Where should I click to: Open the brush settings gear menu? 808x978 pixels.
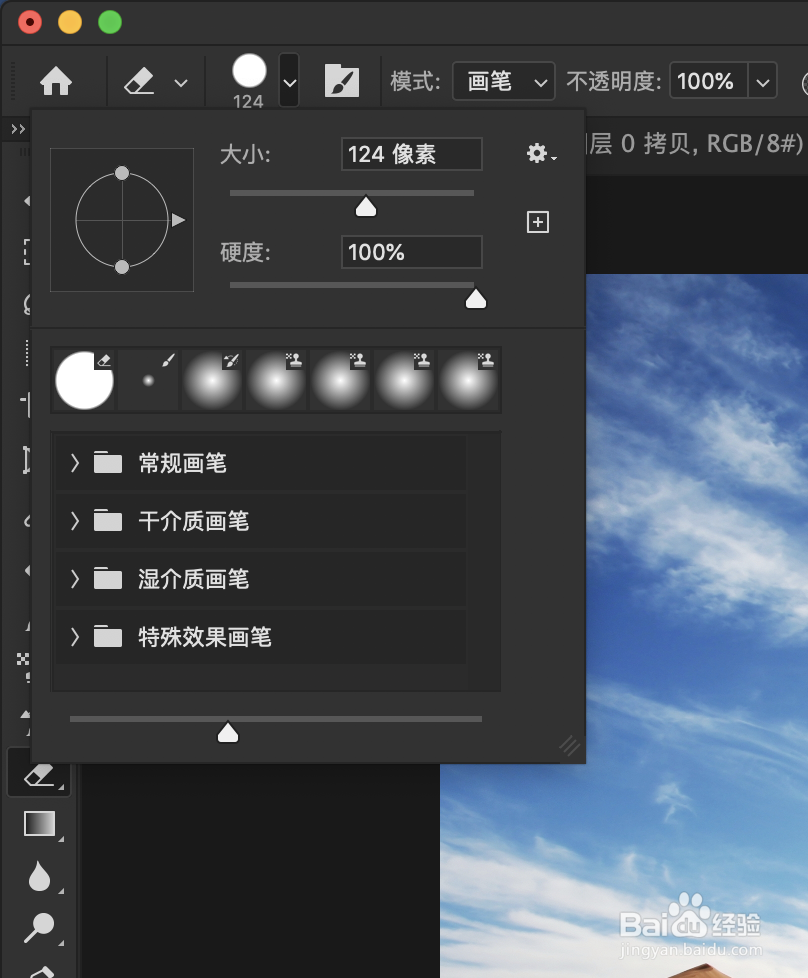[538, 152]
